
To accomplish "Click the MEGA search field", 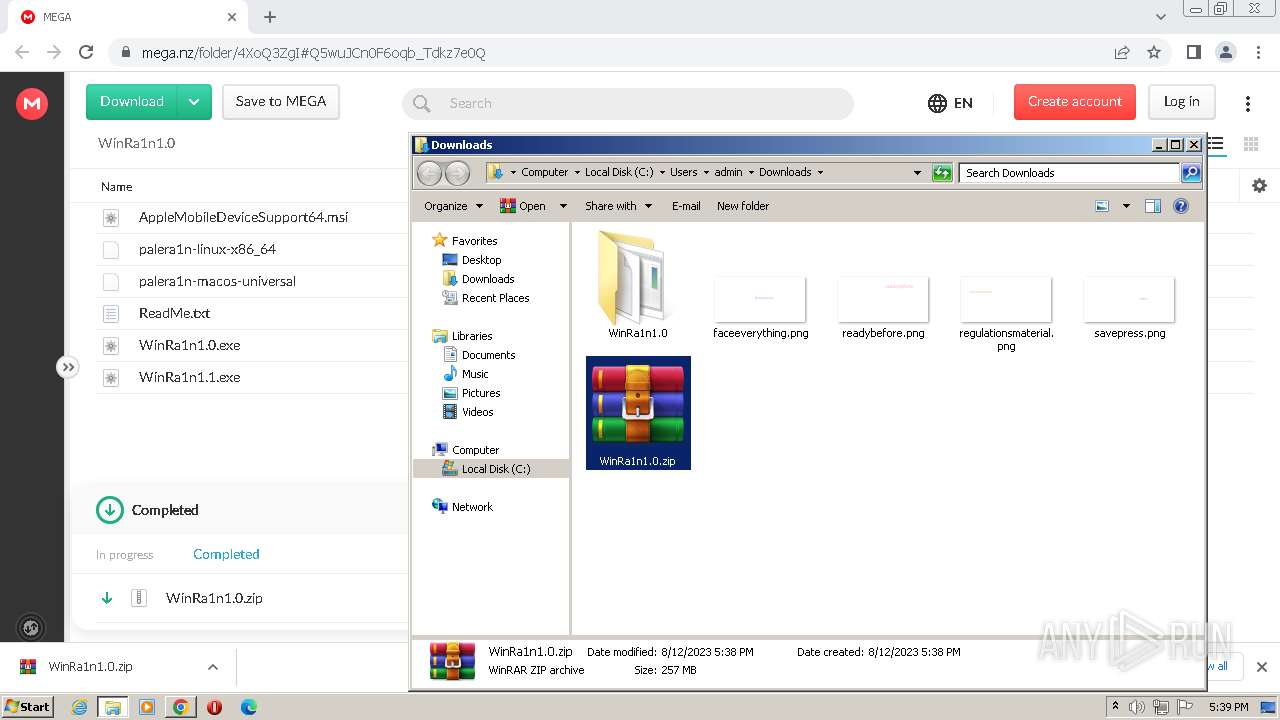I will pyautogui.click(x=628, y=103).
